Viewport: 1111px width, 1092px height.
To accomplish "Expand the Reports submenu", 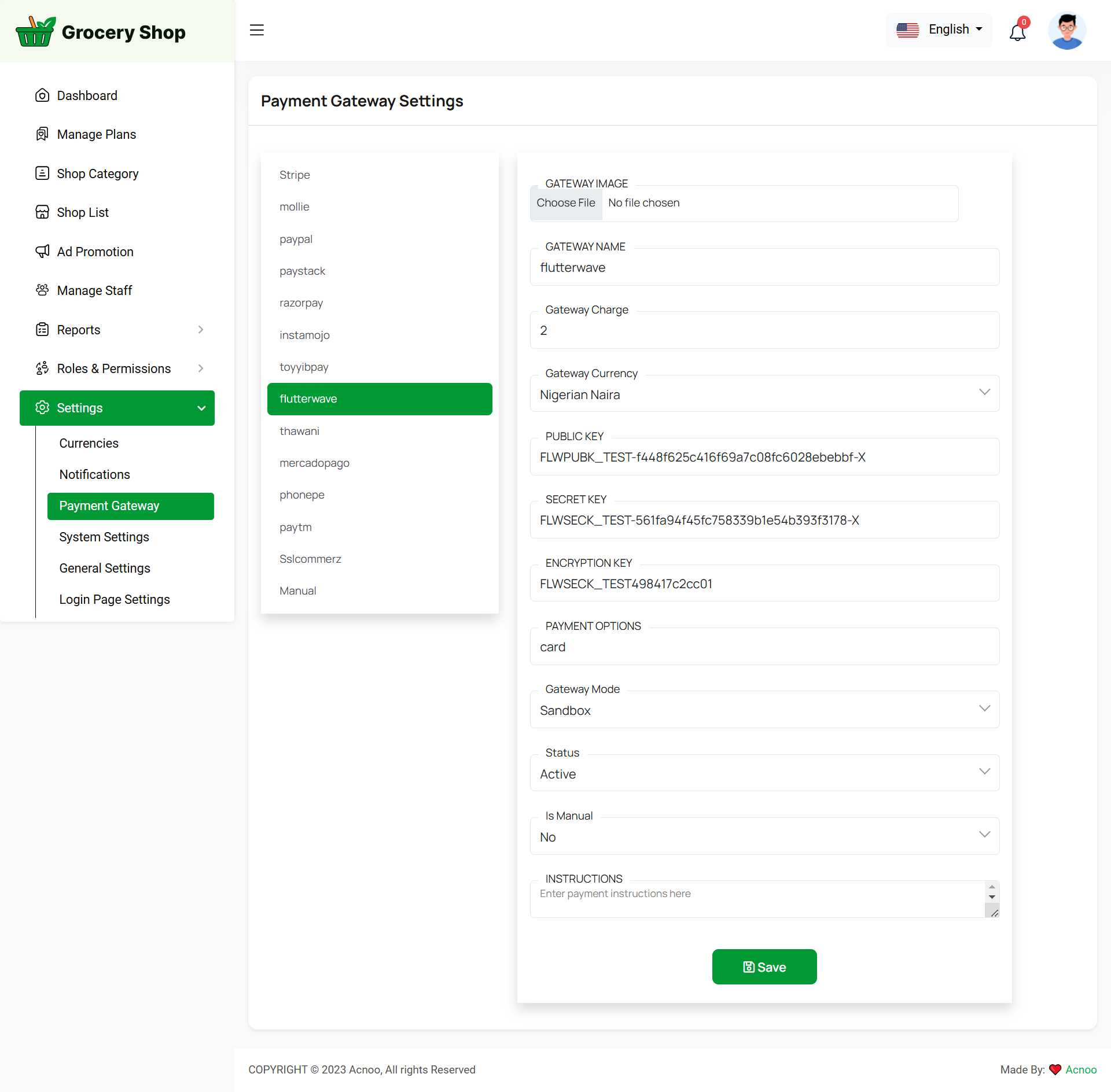I will point(201,330).
